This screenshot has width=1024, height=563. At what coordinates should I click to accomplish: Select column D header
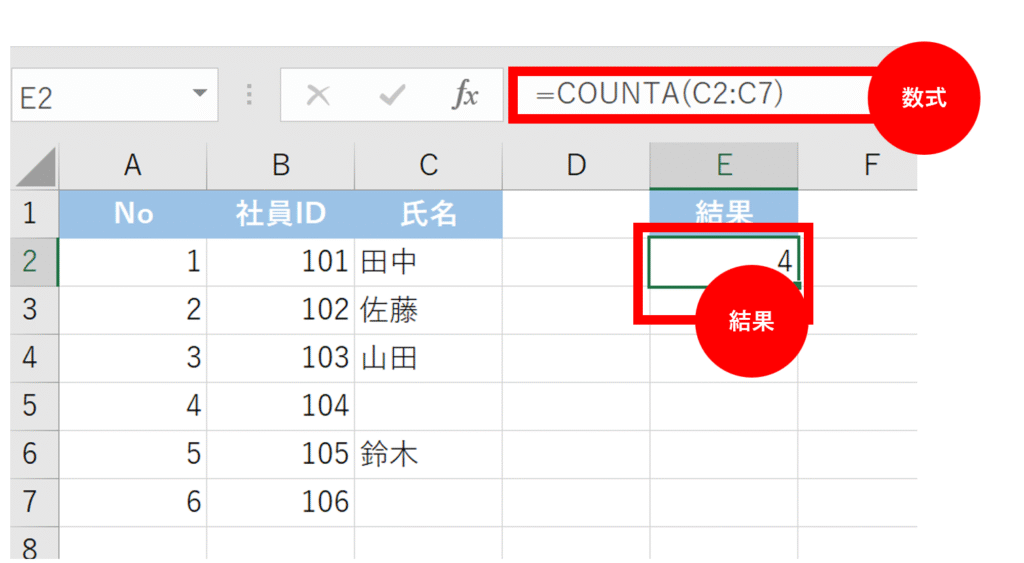[576, 165]
